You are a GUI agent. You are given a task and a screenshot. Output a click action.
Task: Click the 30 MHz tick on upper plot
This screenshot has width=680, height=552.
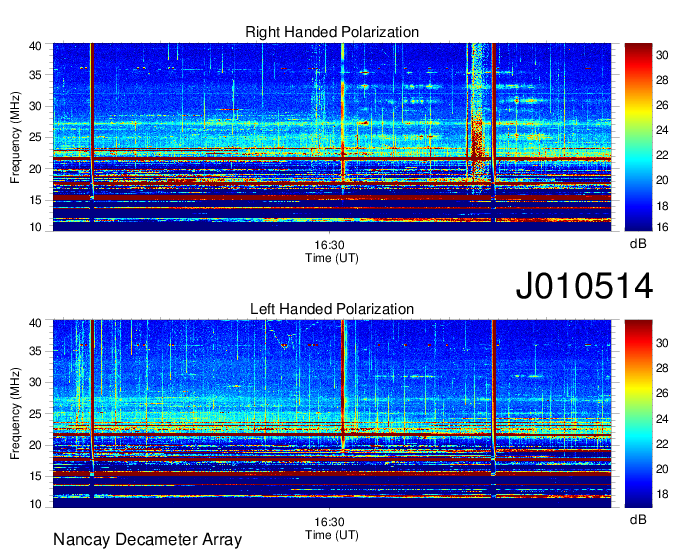point(35,106)
